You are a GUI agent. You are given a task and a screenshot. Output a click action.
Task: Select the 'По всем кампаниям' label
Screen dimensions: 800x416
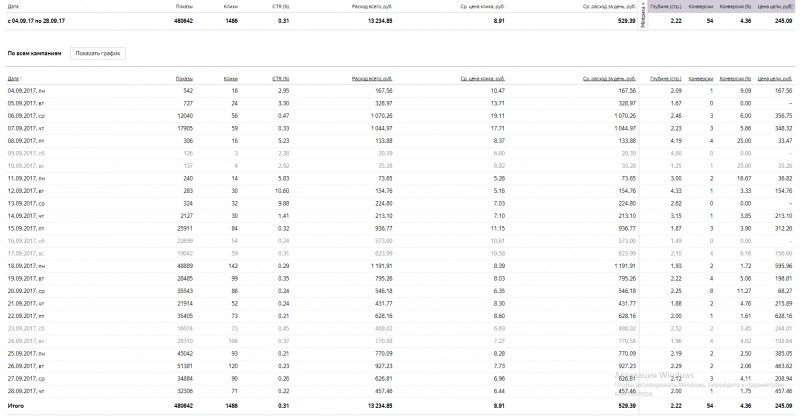(x=34, y=53)
